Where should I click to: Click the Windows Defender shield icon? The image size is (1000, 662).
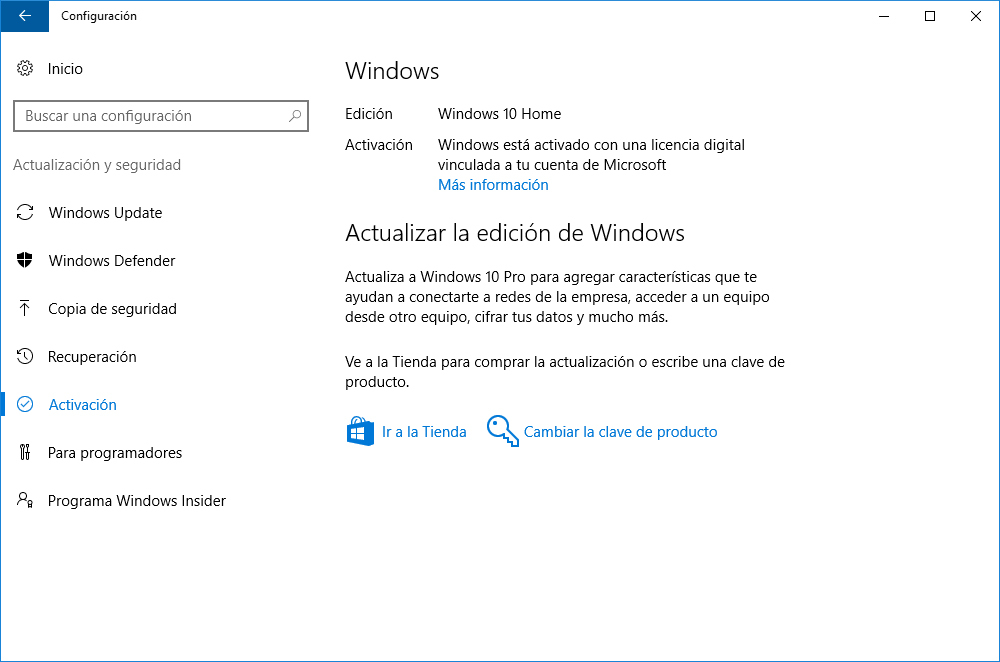[x=24, y=260]
